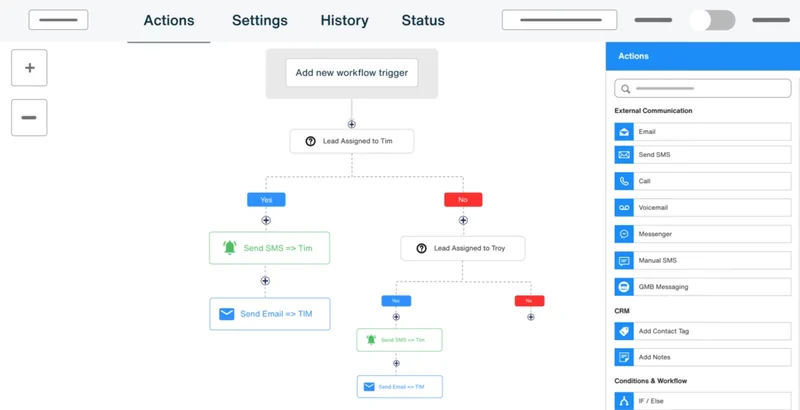The width and height of the screenshot is (800, 410).
Task: Click the Messenger action icon
Action: click(624, 234)
